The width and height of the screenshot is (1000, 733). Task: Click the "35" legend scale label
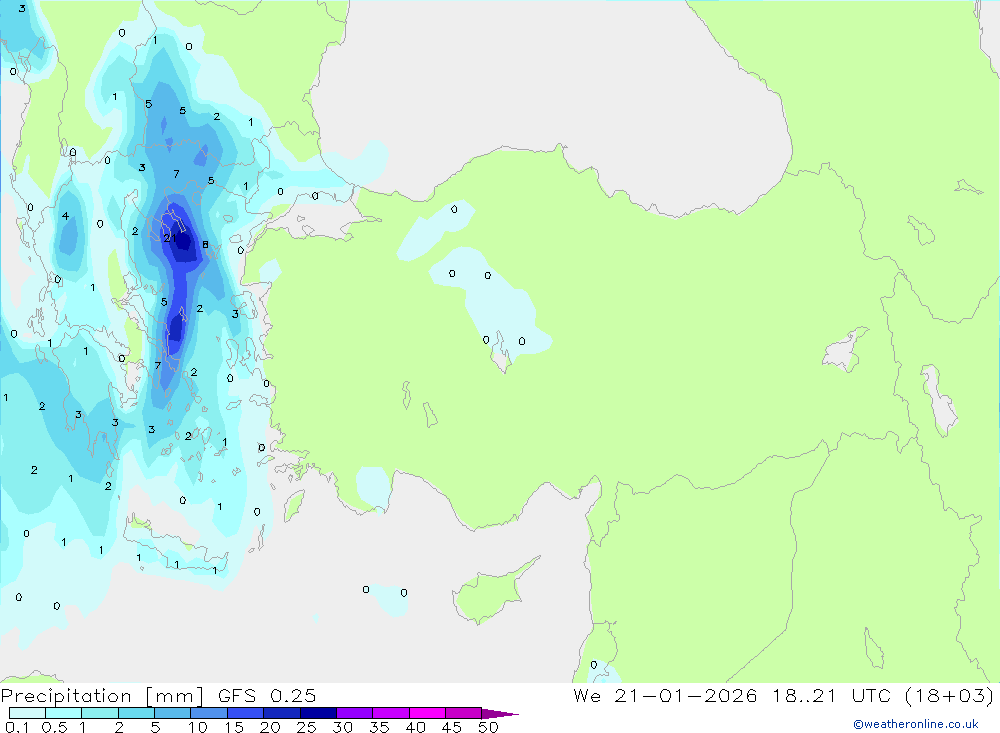point(379,727)
